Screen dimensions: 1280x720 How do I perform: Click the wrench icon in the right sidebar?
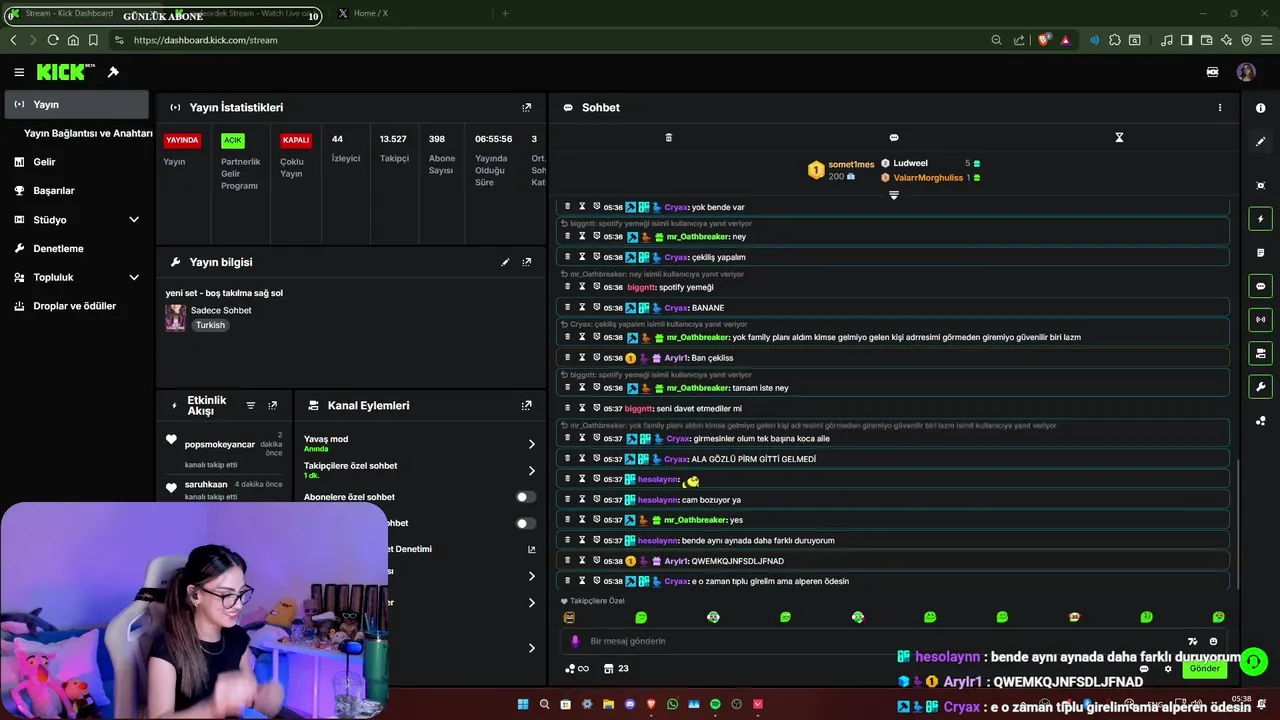pos(1260,387)
